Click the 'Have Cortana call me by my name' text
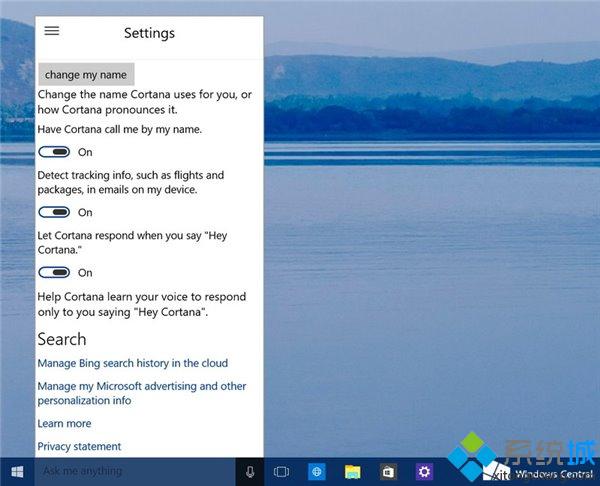600x486 pixels. (x=120, y=129)
